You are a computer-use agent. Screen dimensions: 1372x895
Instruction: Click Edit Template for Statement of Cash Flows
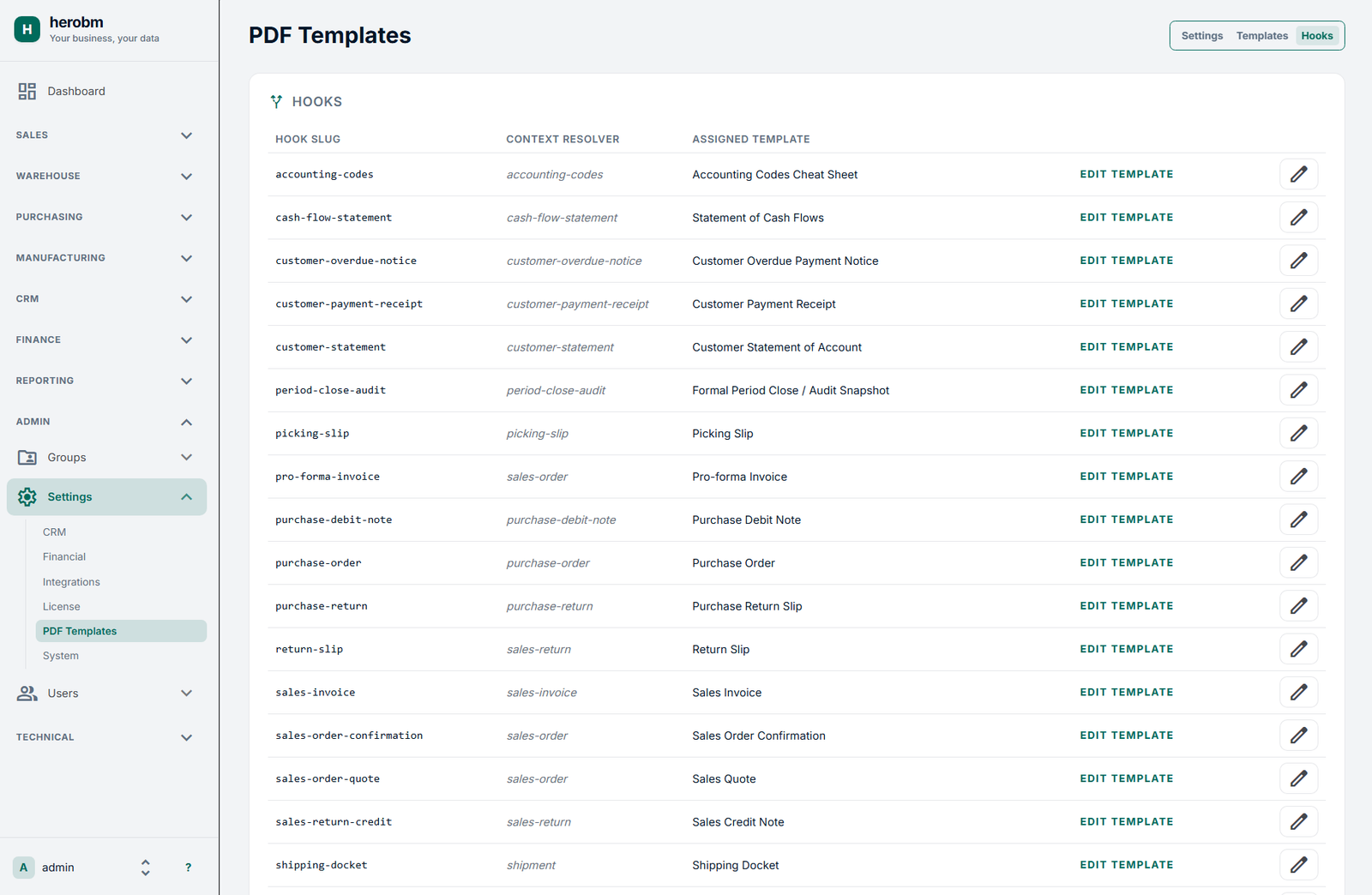[x=1127, y=218]
